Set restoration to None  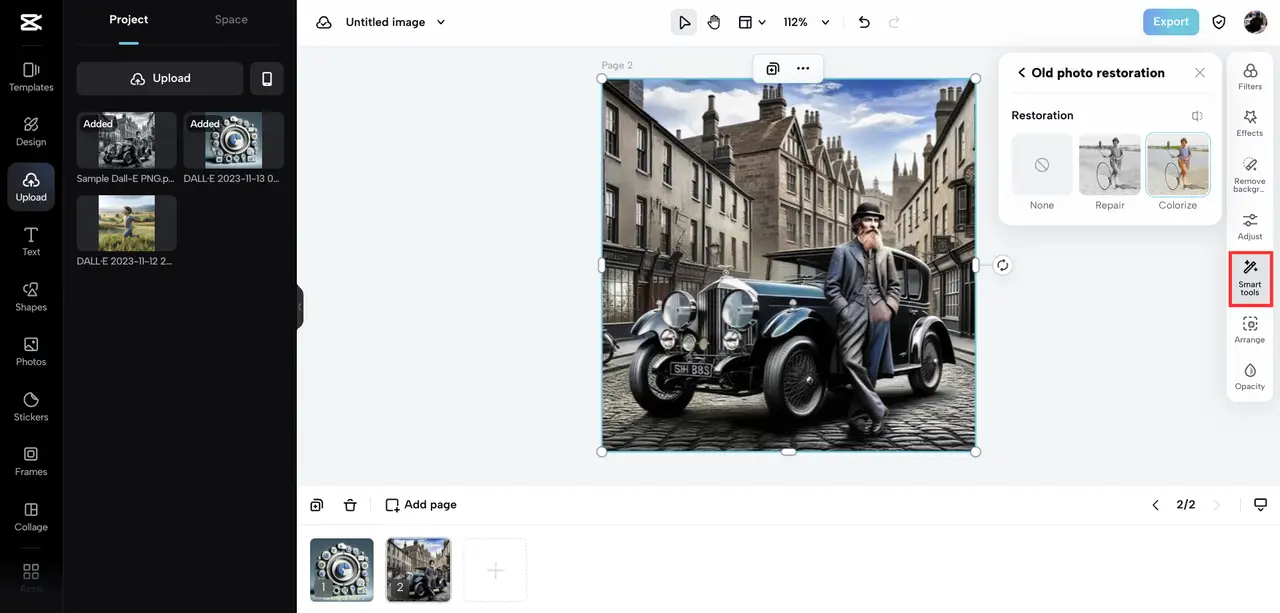point(1042,165)
